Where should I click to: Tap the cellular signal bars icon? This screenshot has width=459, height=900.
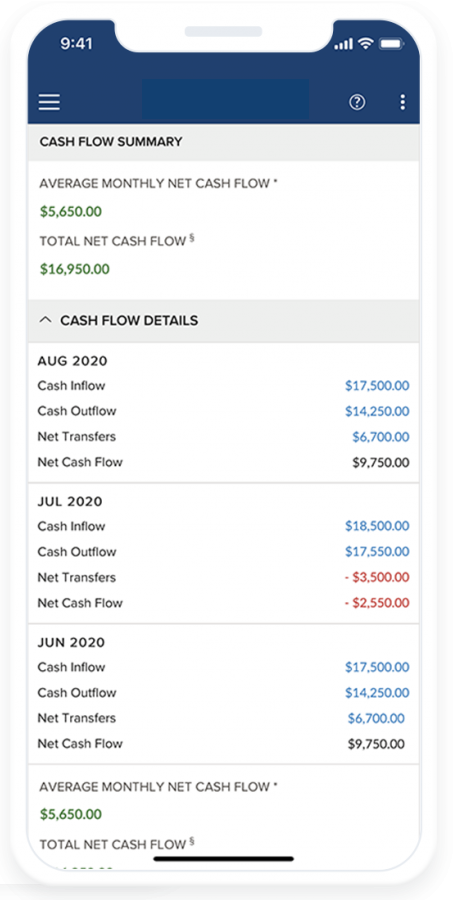(x=343, y=44)
